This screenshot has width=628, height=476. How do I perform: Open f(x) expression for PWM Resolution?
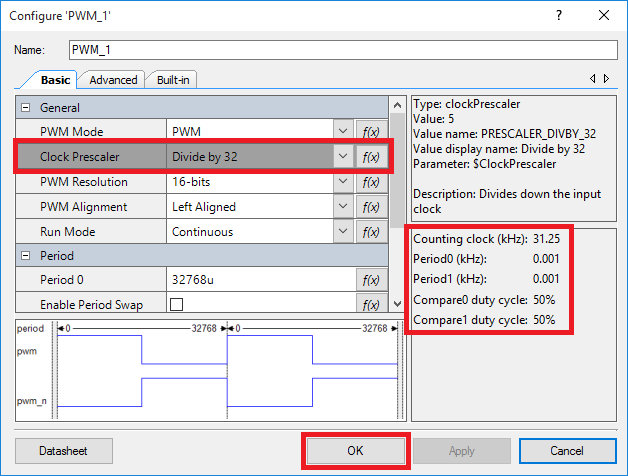[372, 182]
